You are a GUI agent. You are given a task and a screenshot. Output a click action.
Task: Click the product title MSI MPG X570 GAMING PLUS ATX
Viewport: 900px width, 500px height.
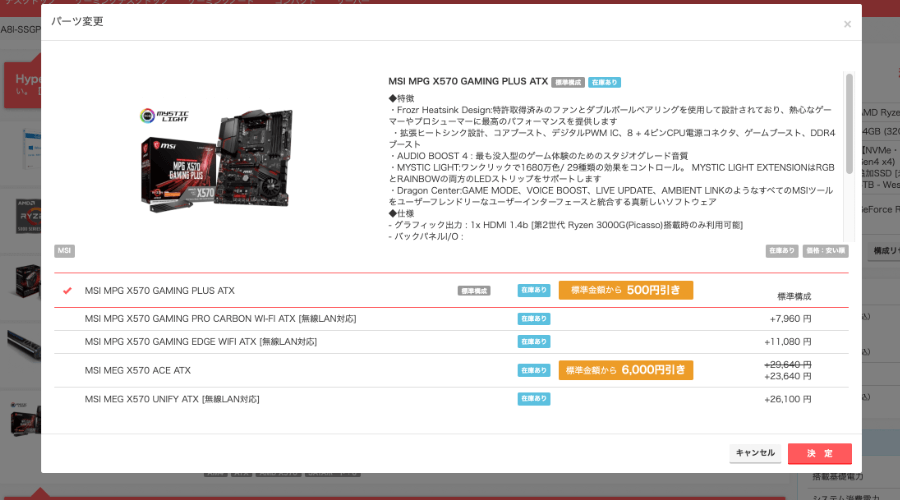tap(468, 82)
